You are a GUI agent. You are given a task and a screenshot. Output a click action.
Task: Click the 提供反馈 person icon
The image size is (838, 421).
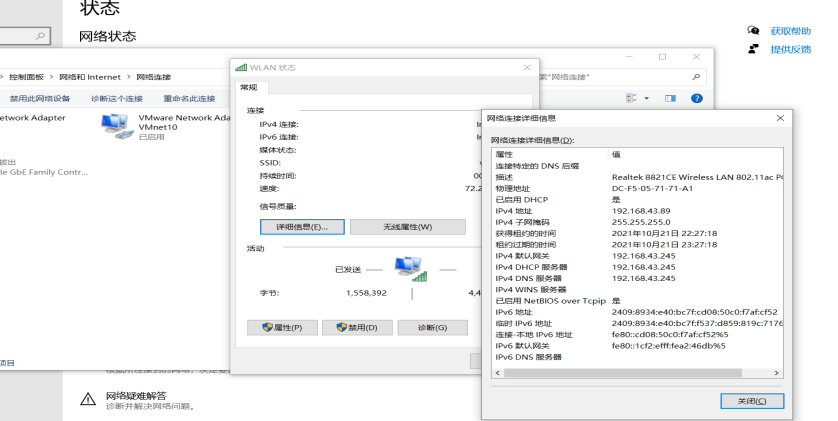coord(753,49)
